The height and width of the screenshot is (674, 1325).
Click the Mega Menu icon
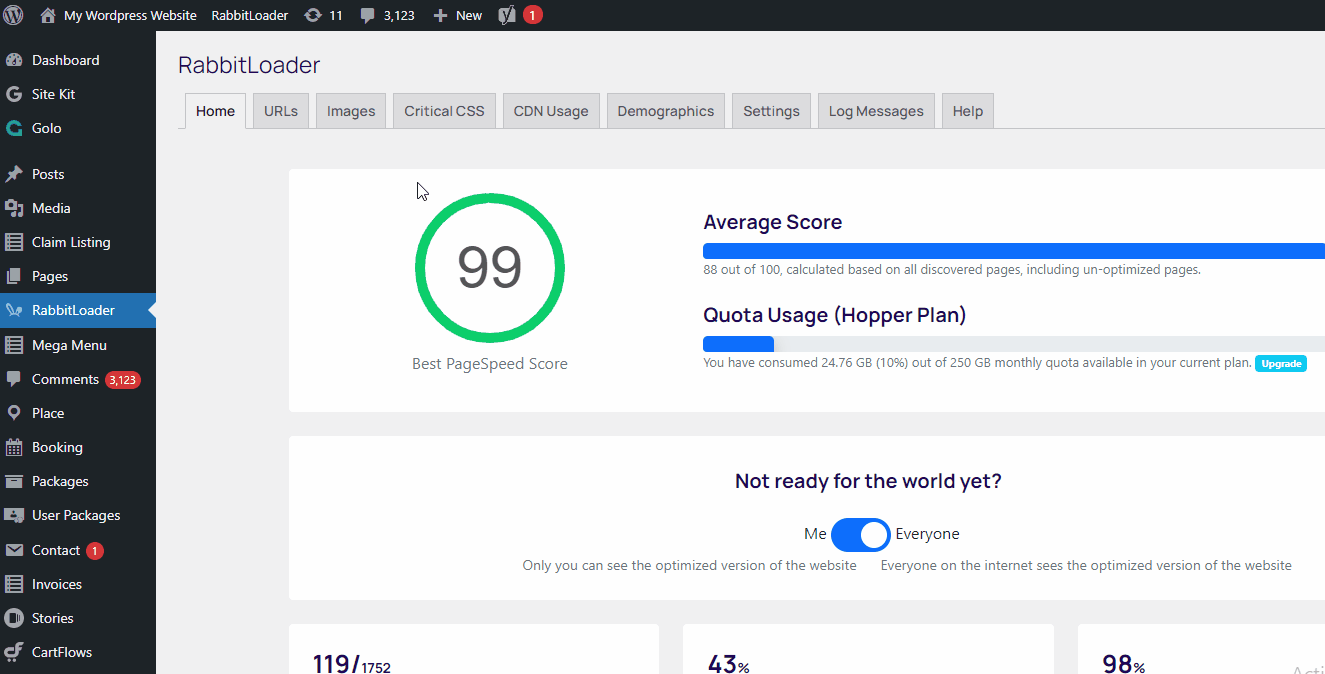tap(14, 345)
